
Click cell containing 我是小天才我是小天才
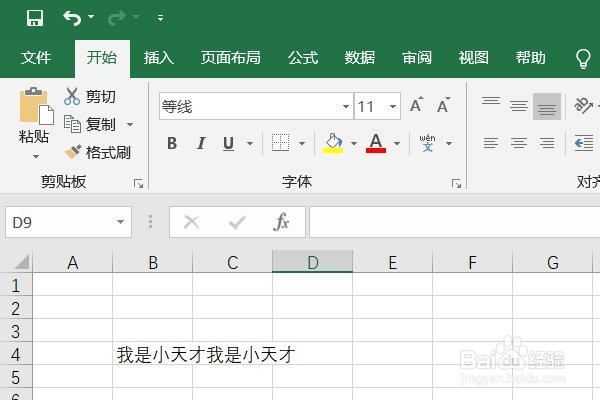point(152,354)
